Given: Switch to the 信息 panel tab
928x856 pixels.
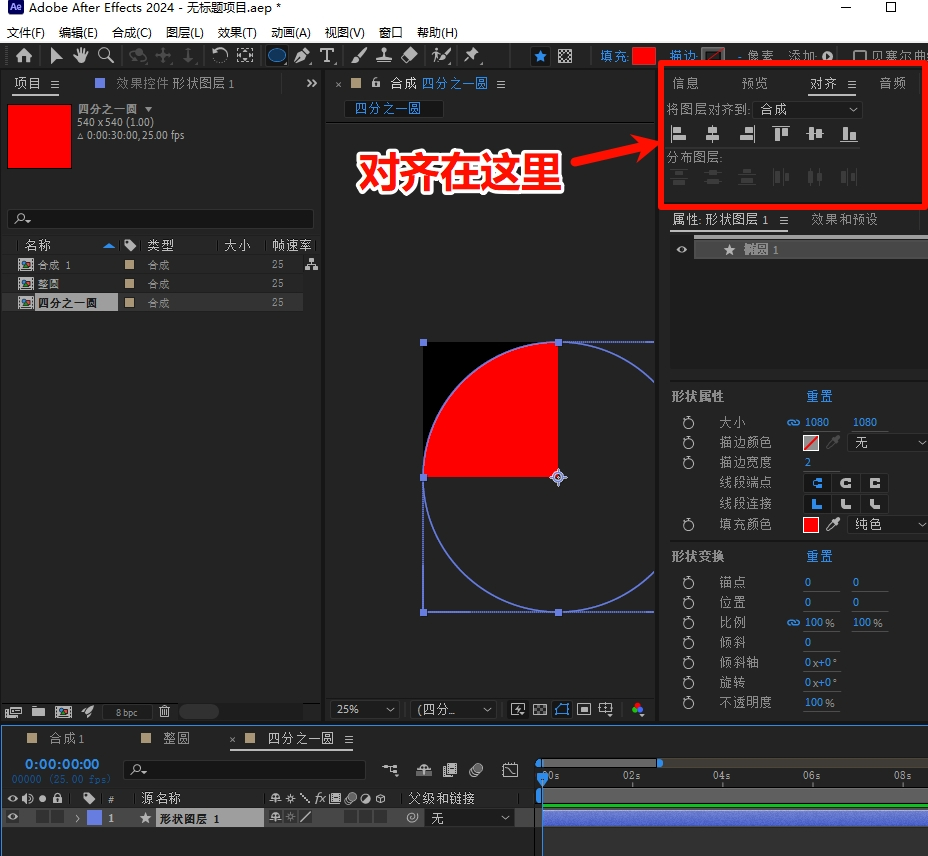Looking at the screenshot, I should pos(685,83).
